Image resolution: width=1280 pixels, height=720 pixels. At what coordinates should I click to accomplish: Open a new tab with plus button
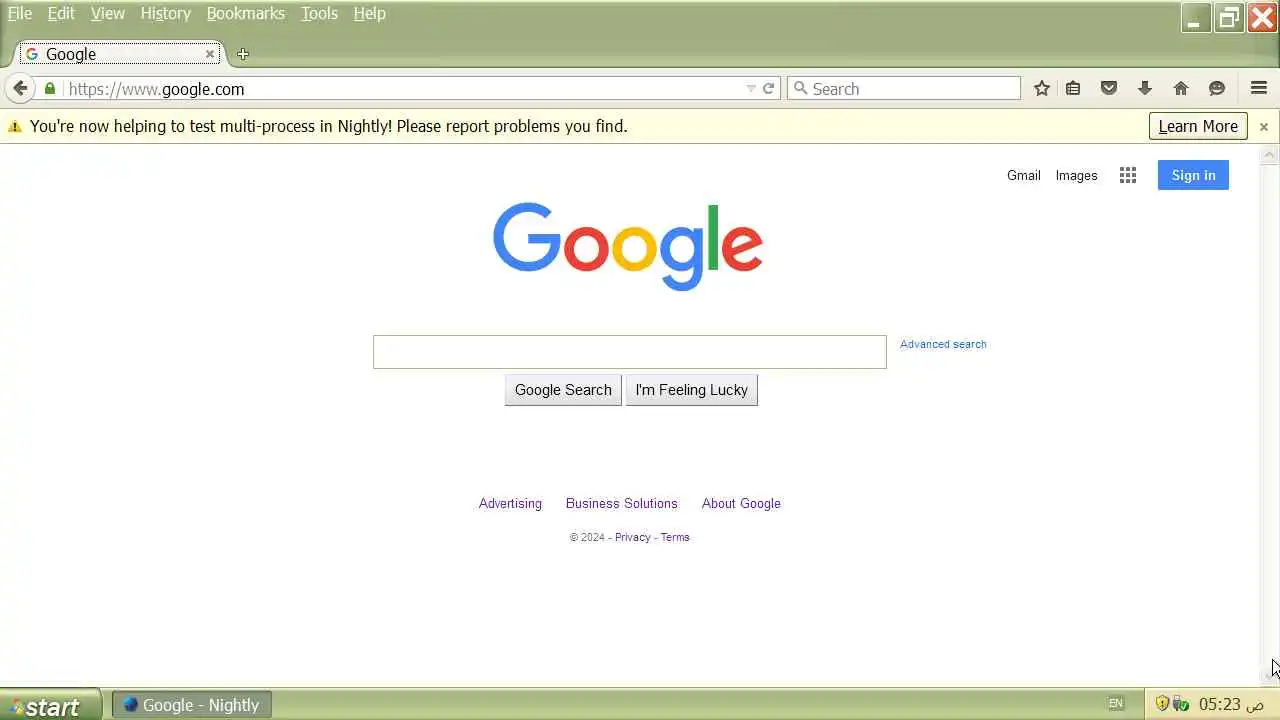click(x=243, y=54)
